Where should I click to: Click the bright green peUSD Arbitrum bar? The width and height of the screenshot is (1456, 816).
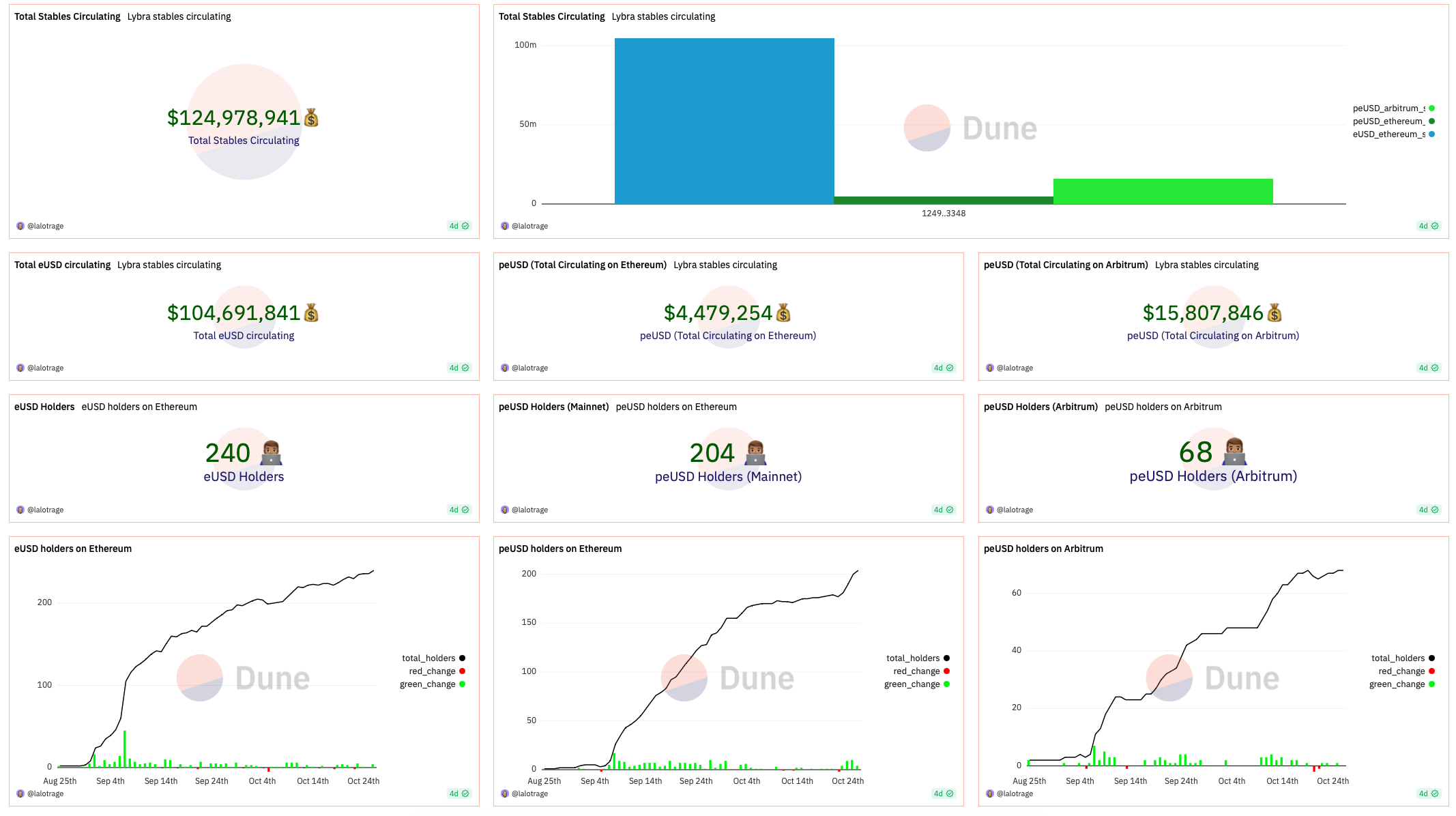[1163, 191]
